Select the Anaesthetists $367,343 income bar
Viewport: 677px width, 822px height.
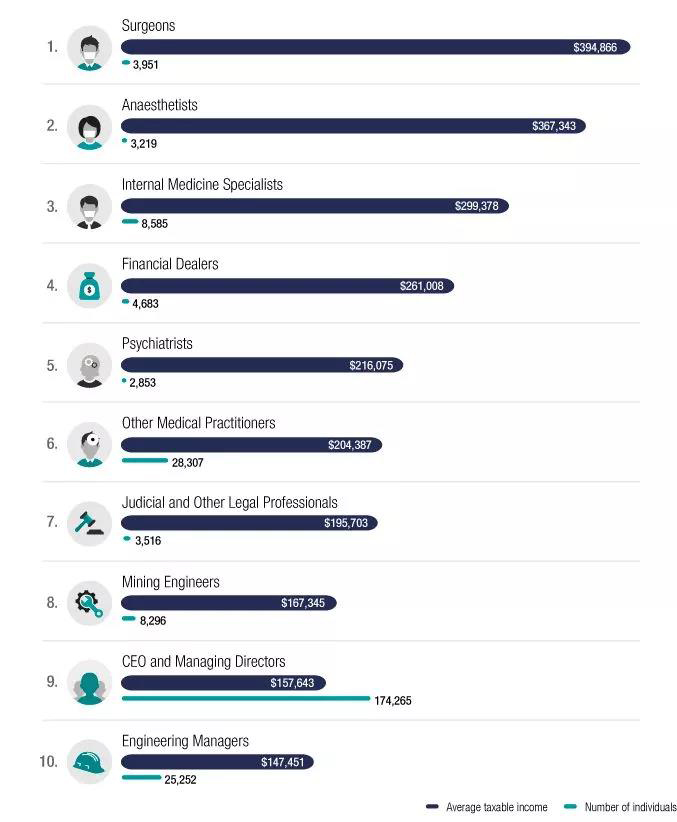(x=353, y=126)
